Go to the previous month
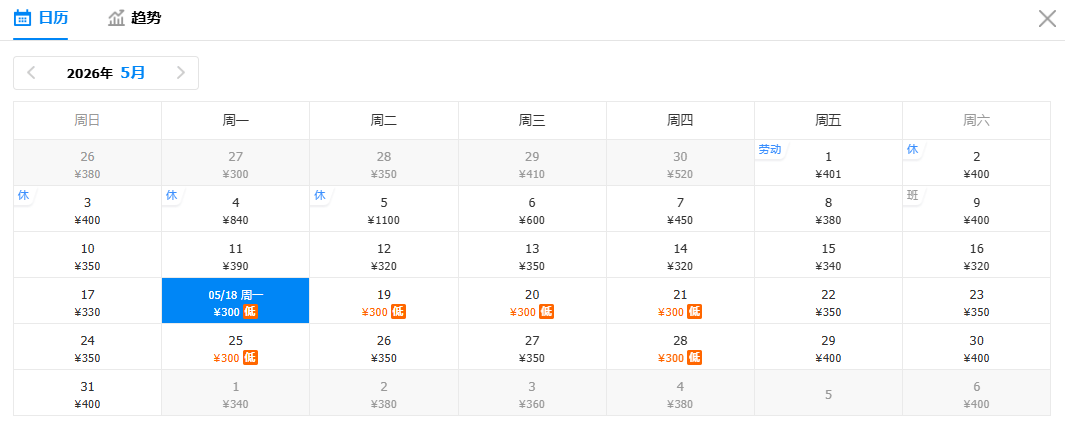The width and height of the screenshot is (1065, 431). click(31, 73)
